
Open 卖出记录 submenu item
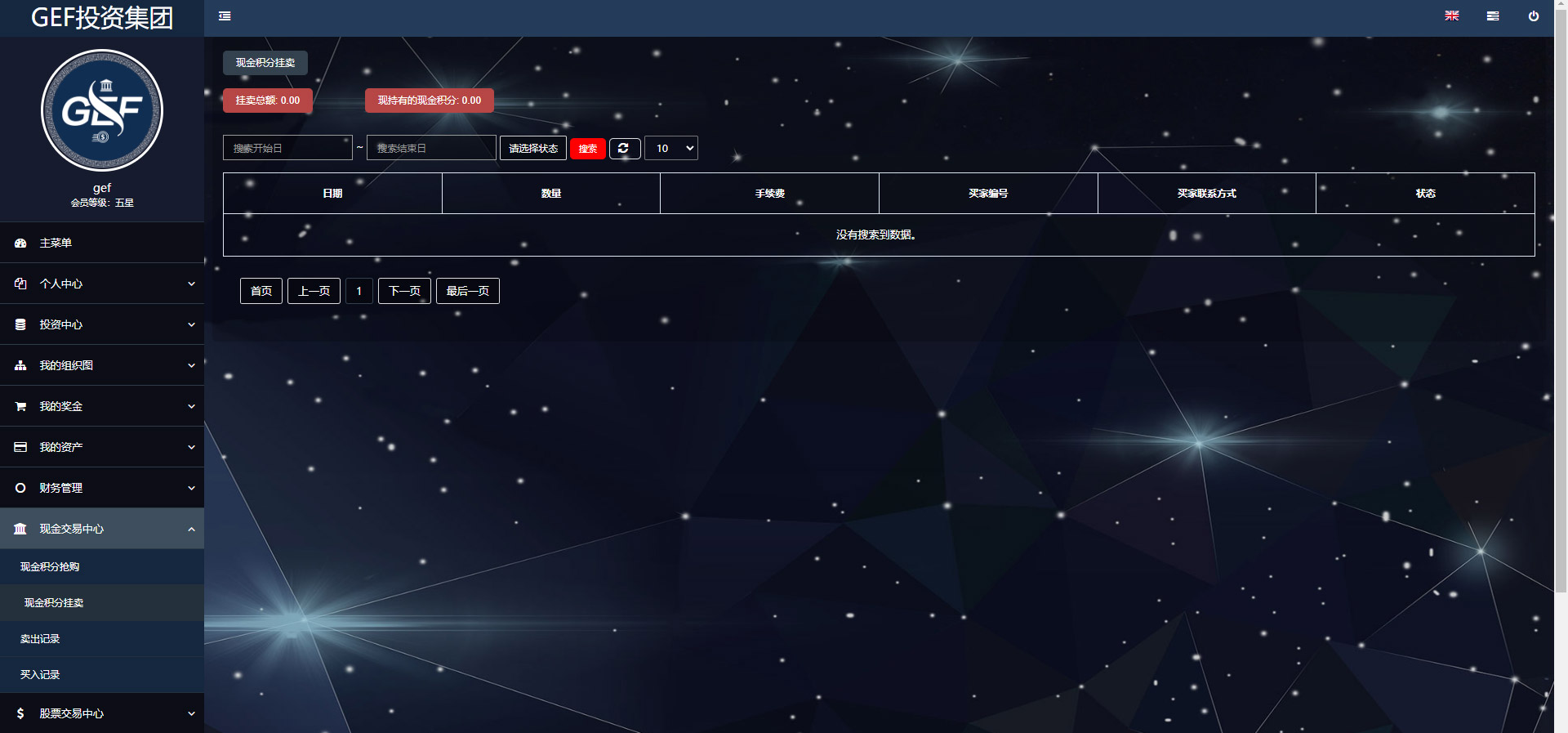[40, 638]
